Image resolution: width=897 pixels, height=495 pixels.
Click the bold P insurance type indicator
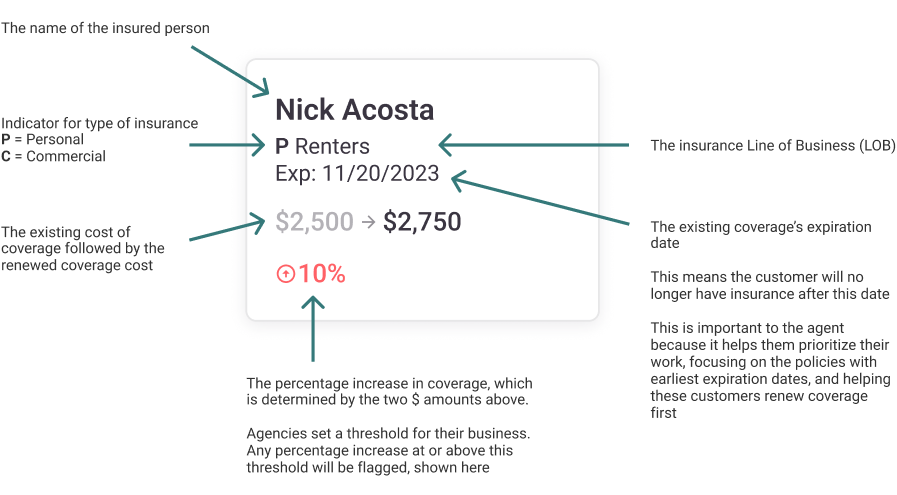(x=281, y=146)
